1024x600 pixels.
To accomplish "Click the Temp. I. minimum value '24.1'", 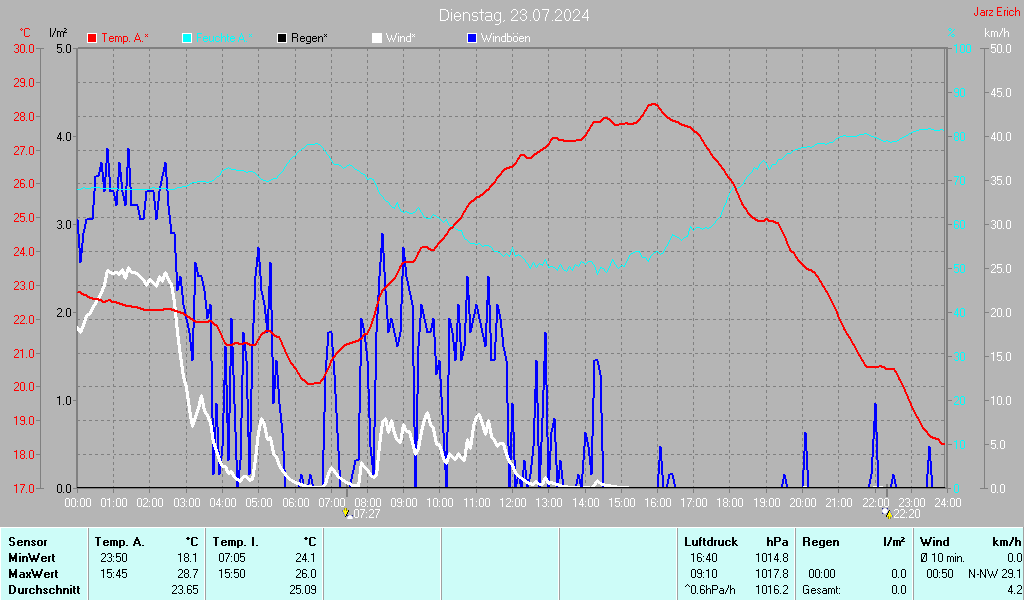I will 306,558.
